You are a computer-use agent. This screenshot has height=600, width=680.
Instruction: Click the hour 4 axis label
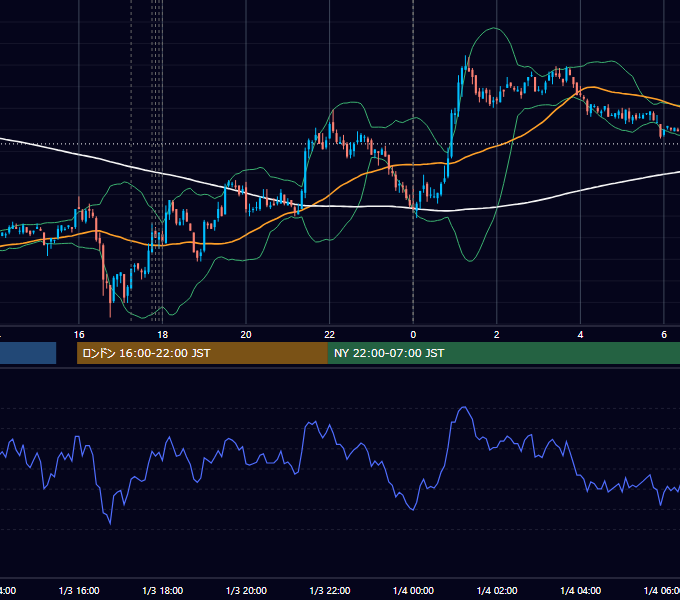580,335
